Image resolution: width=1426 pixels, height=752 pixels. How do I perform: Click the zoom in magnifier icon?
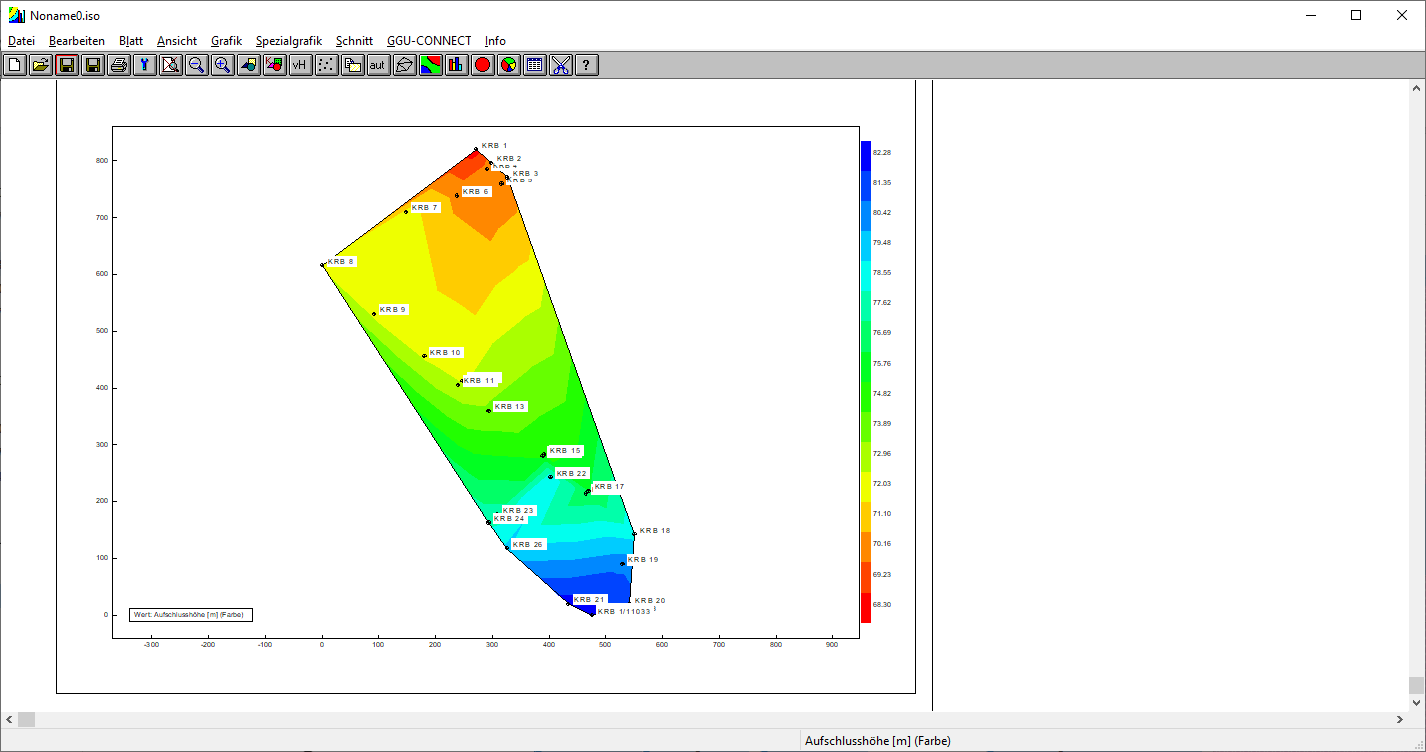[223, 65]
